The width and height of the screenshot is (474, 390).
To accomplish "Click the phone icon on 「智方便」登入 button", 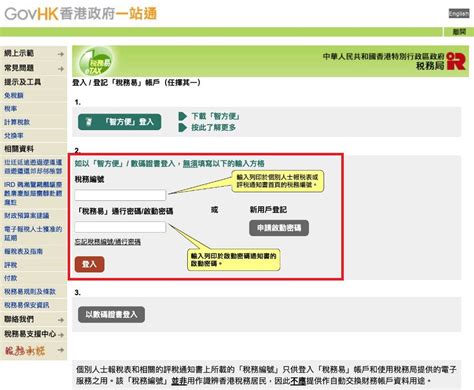I will click(89, 122).
